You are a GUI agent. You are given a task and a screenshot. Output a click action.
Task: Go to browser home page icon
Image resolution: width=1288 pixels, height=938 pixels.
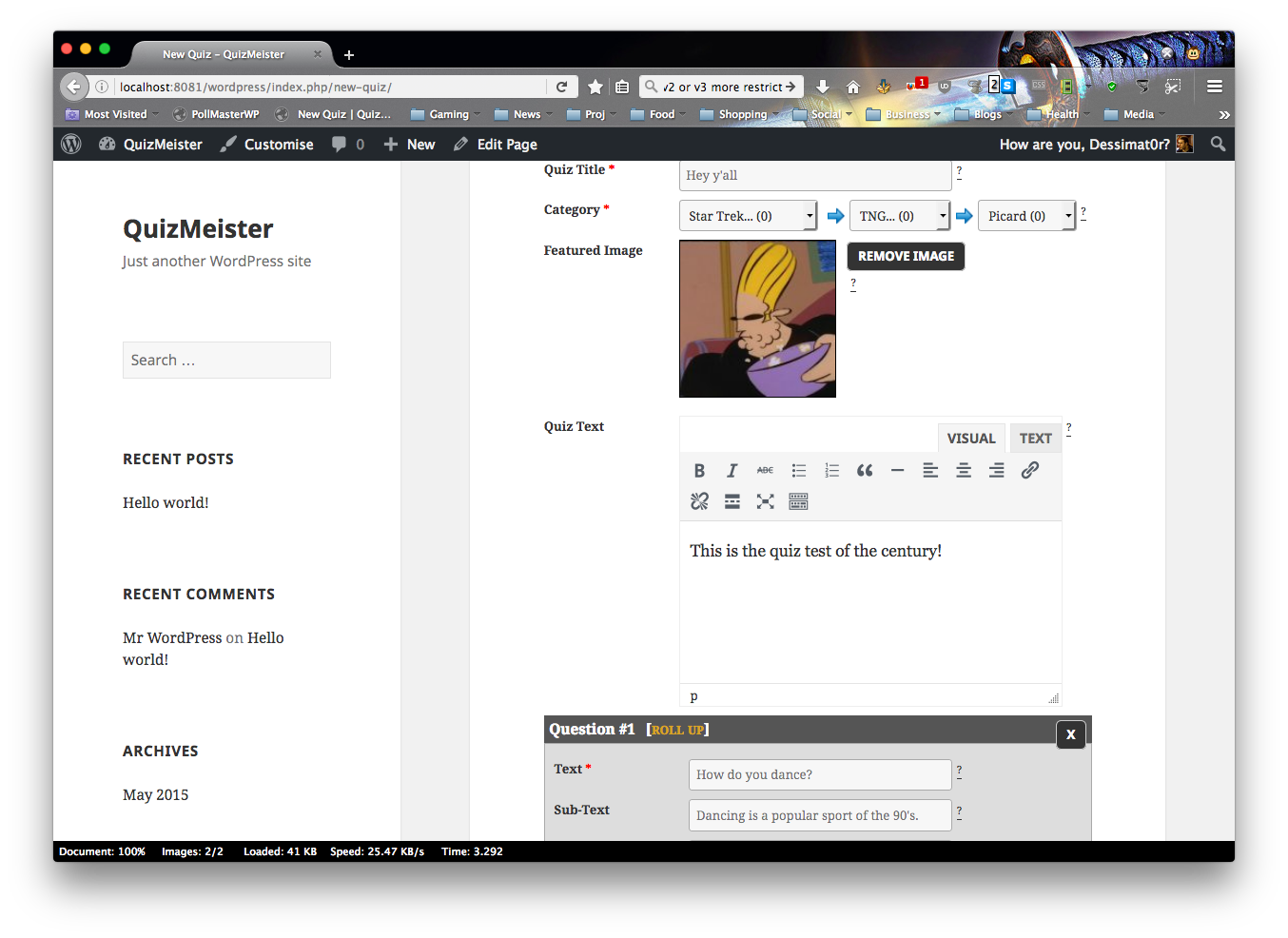(x=853, y=87)
